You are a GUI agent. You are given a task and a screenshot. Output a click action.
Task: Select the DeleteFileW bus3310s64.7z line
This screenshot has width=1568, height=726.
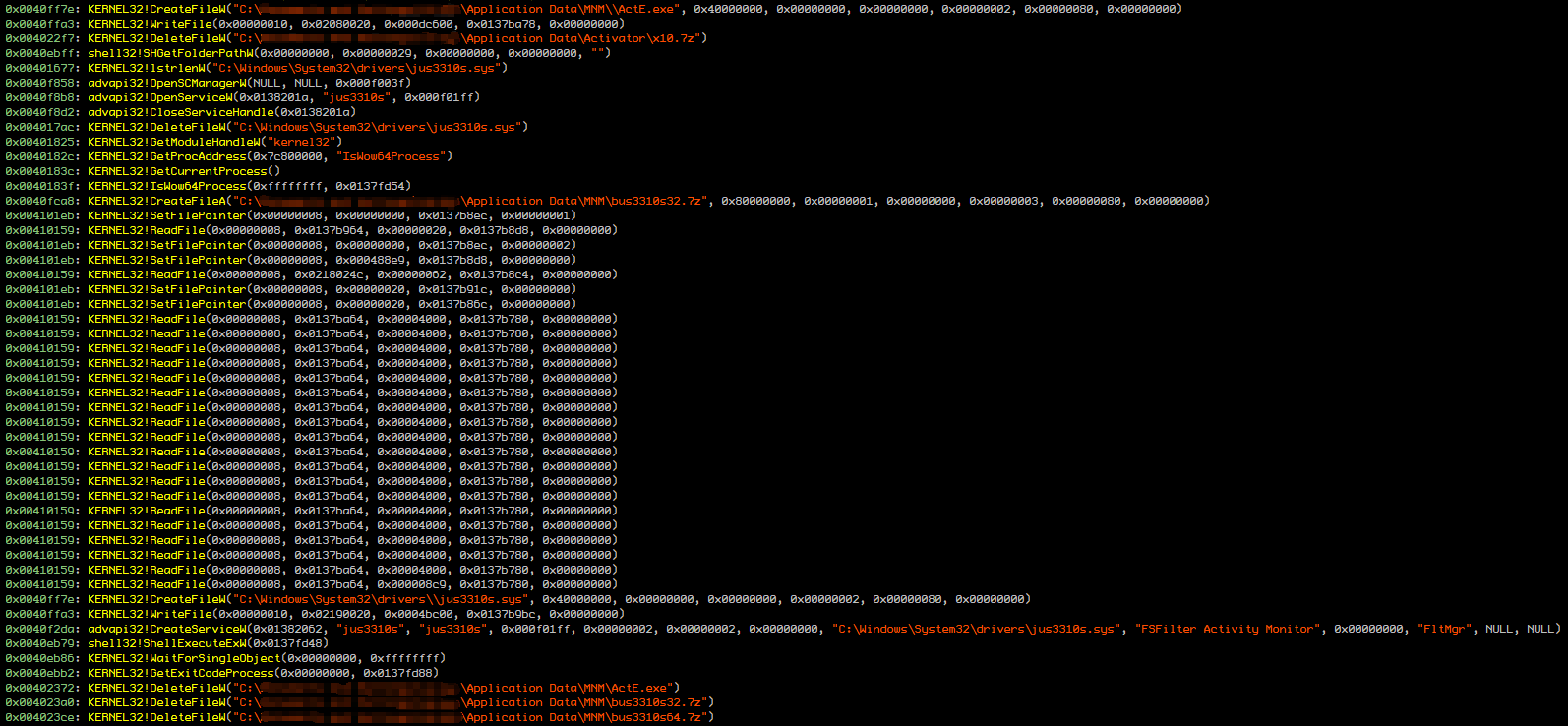393,717
